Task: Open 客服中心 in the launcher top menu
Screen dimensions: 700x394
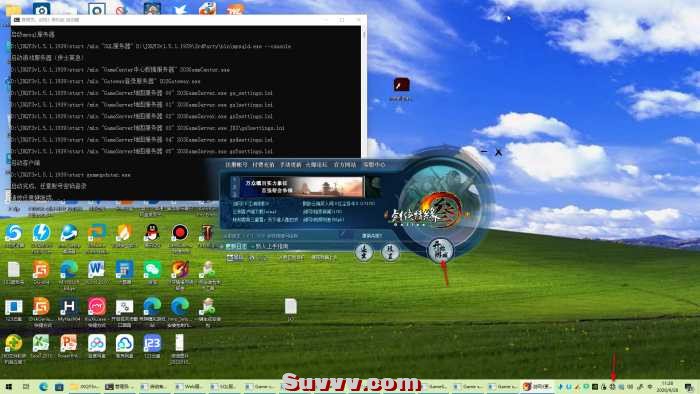Action: [x=374, y=165]
